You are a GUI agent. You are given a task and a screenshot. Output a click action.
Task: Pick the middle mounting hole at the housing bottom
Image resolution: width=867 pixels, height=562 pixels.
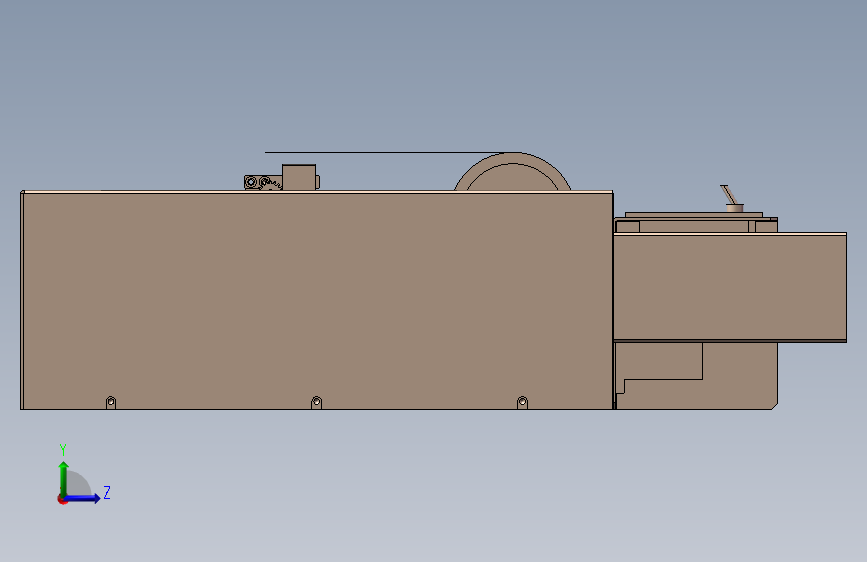316,402
